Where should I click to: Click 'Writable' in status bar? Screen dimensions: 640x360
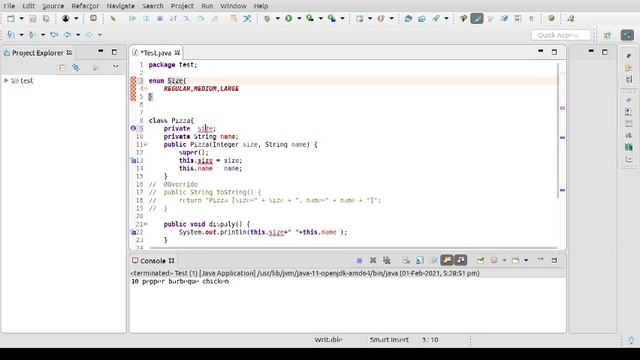tap(328, 340)
